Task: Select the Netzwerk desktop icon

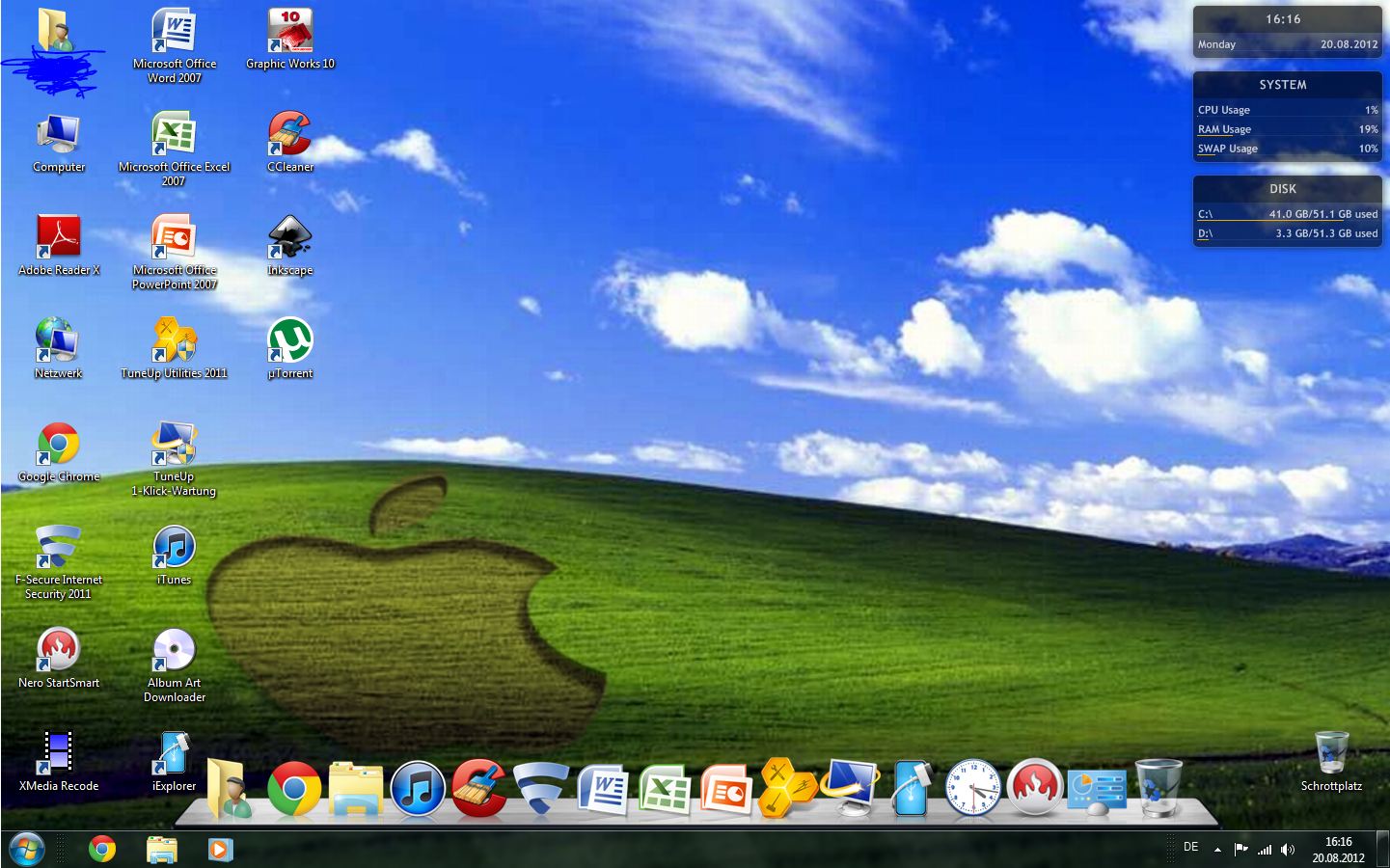Action: coord(59,349)
